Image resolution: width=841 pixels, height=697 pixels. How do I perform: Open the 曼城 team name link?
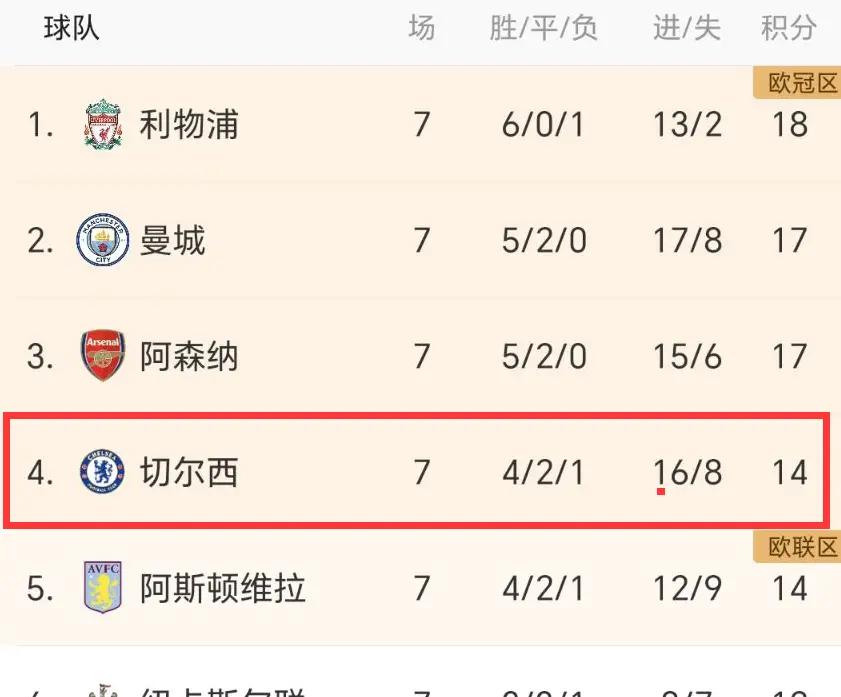click(173, 240)
